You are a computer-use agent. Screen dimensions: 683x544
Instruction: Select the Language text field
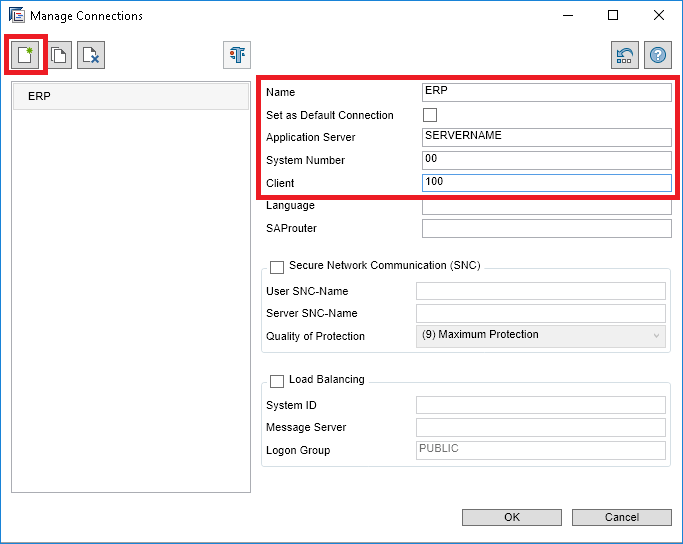click(x=546, y=206)
